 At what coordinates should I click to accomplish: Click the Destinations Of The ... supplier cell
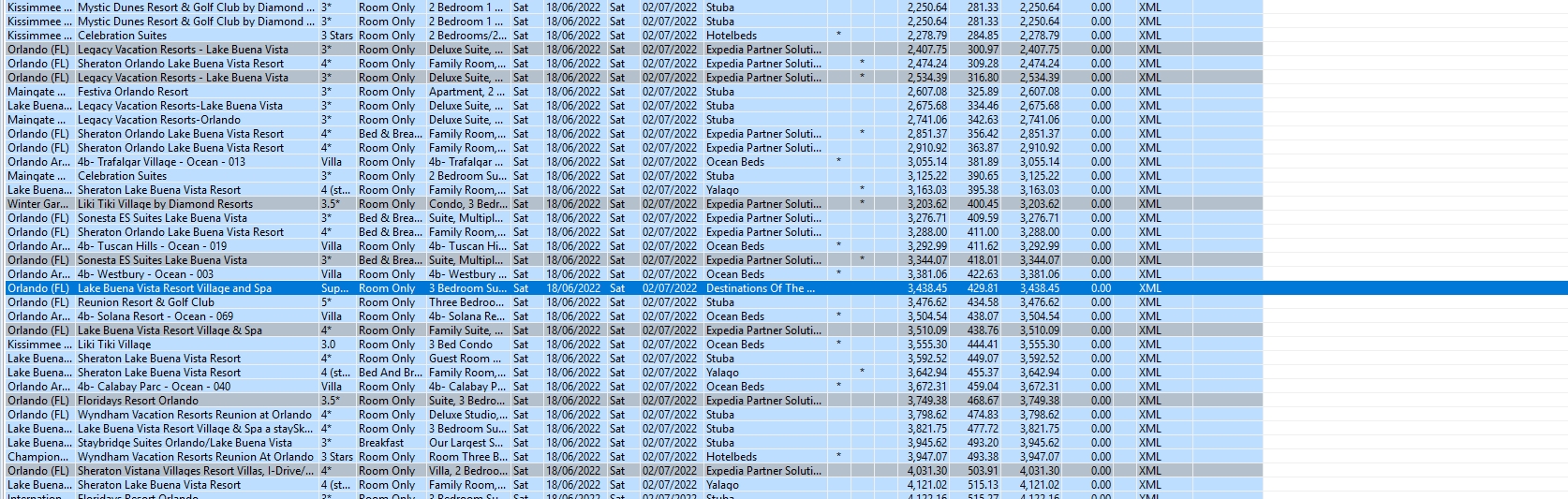(761, 288)
